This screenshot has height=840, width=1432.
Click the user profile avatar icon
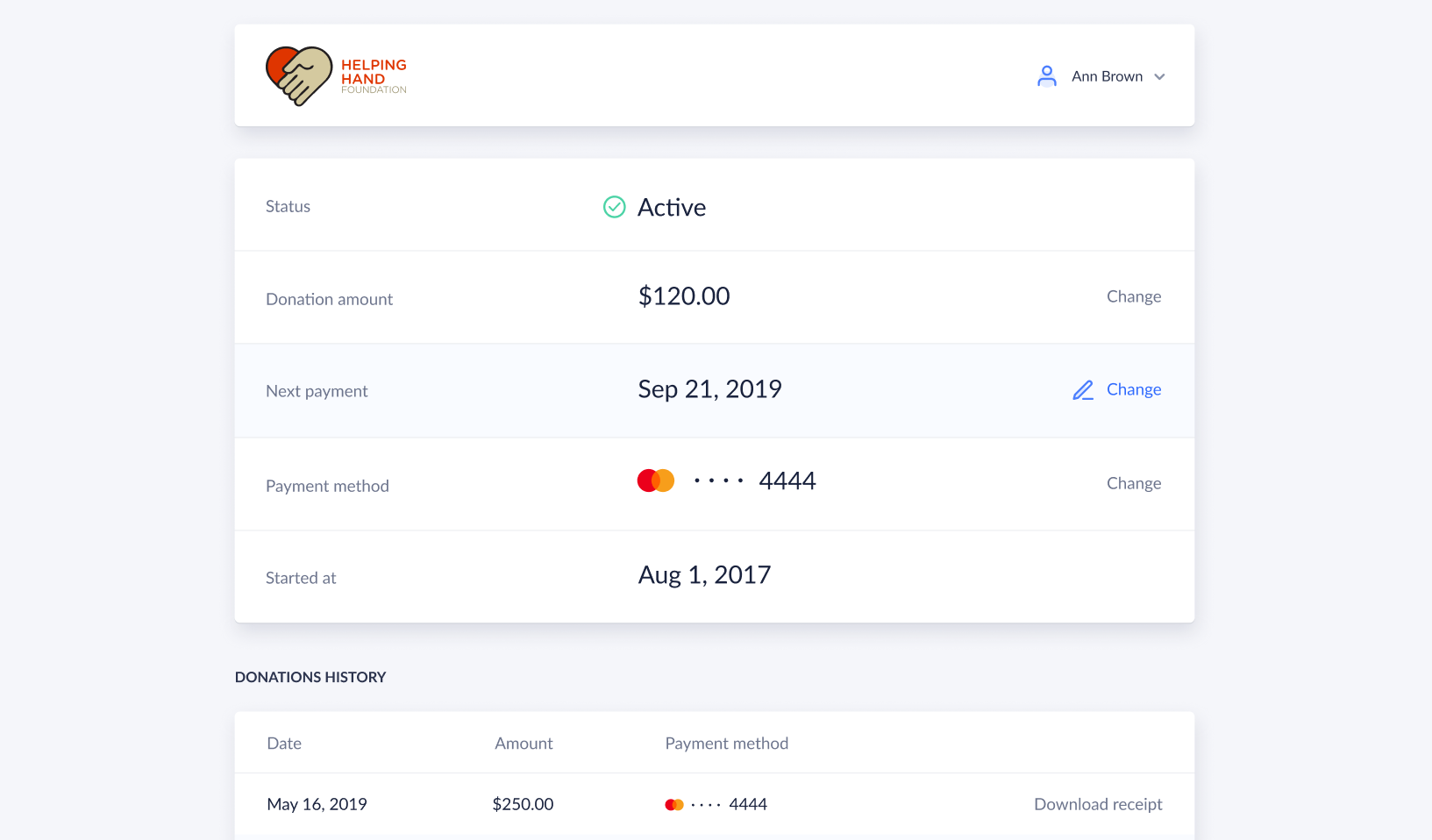pyautogui.click(x=1046, y=76)
